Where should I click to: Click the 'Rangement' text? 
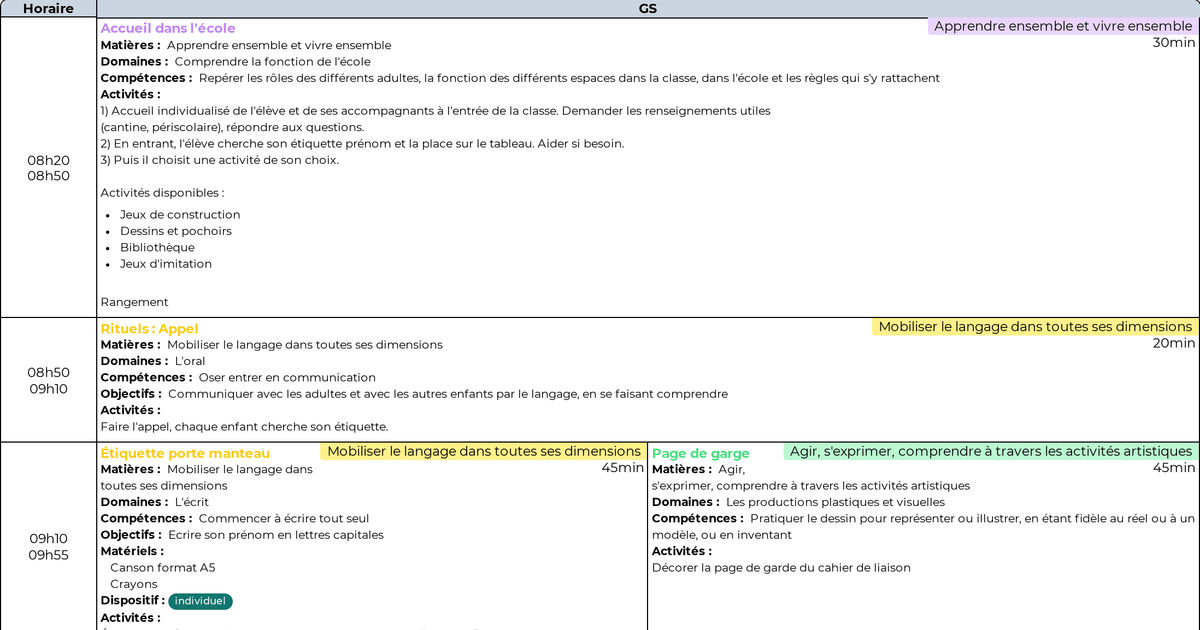pyautogui.click(x=134, y=302)
